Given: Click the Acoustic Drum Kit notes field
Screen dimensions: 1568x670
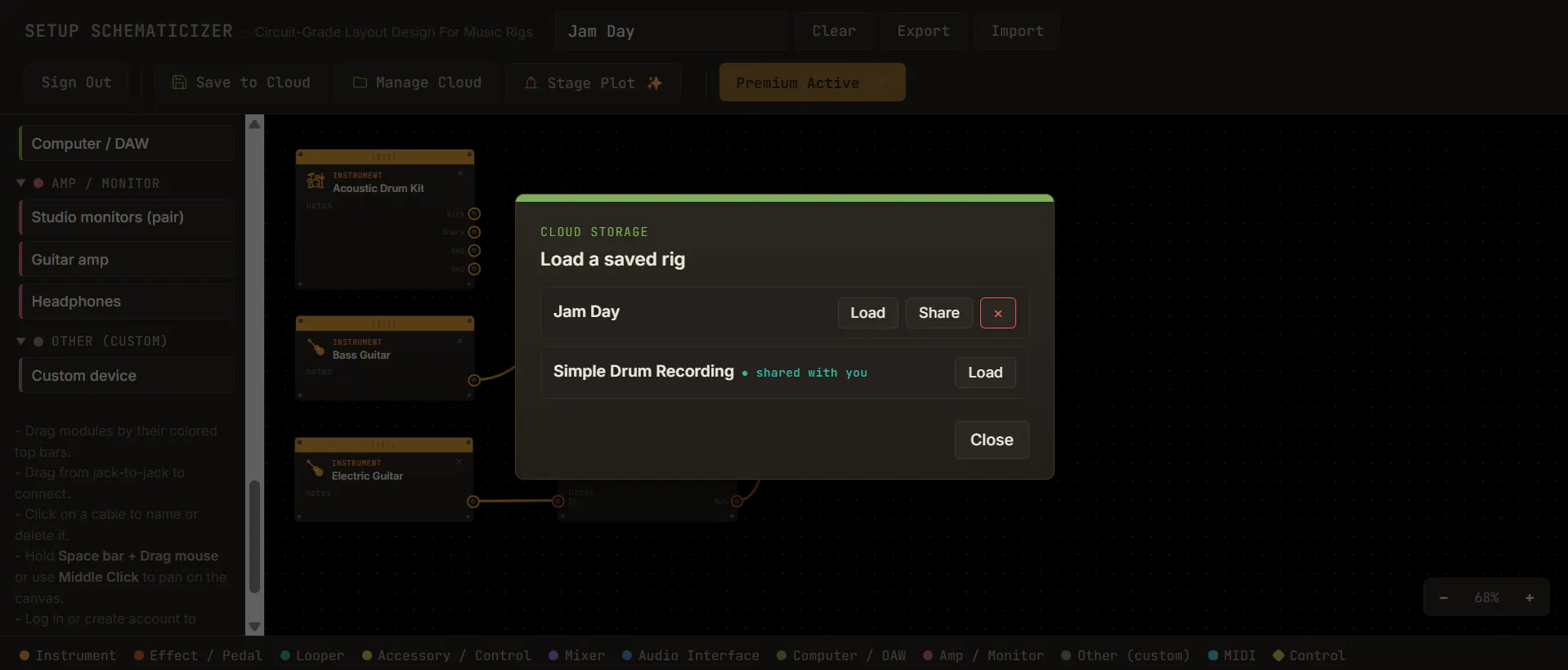Looking at the screenshot, I should pyautogui.click(x=320, y=206).
